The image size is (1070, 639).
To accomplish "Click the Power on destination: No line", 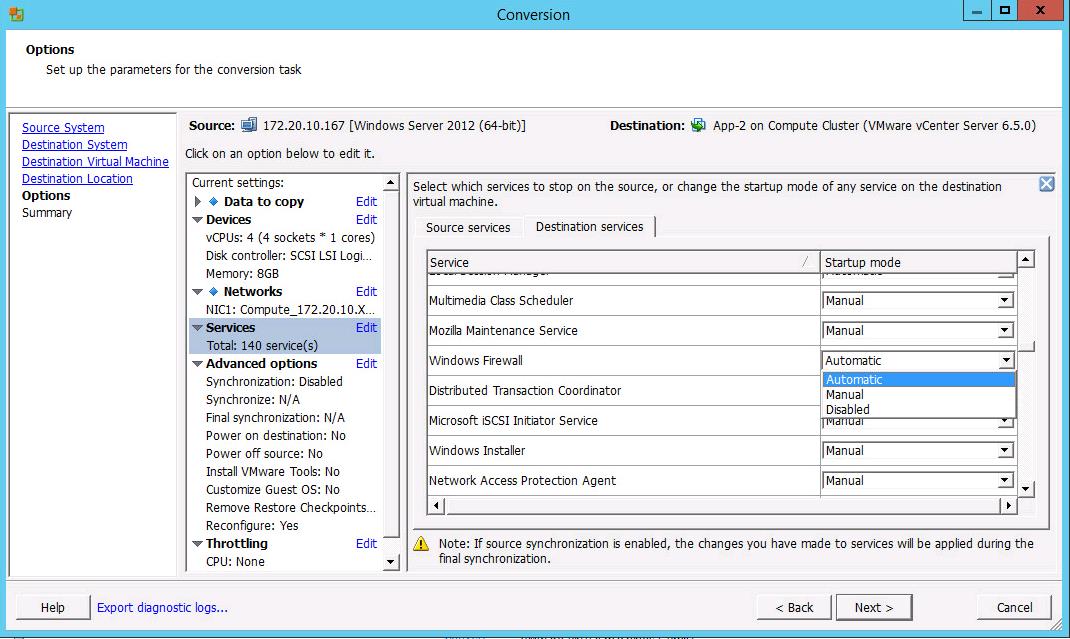I will coord(276,436).
